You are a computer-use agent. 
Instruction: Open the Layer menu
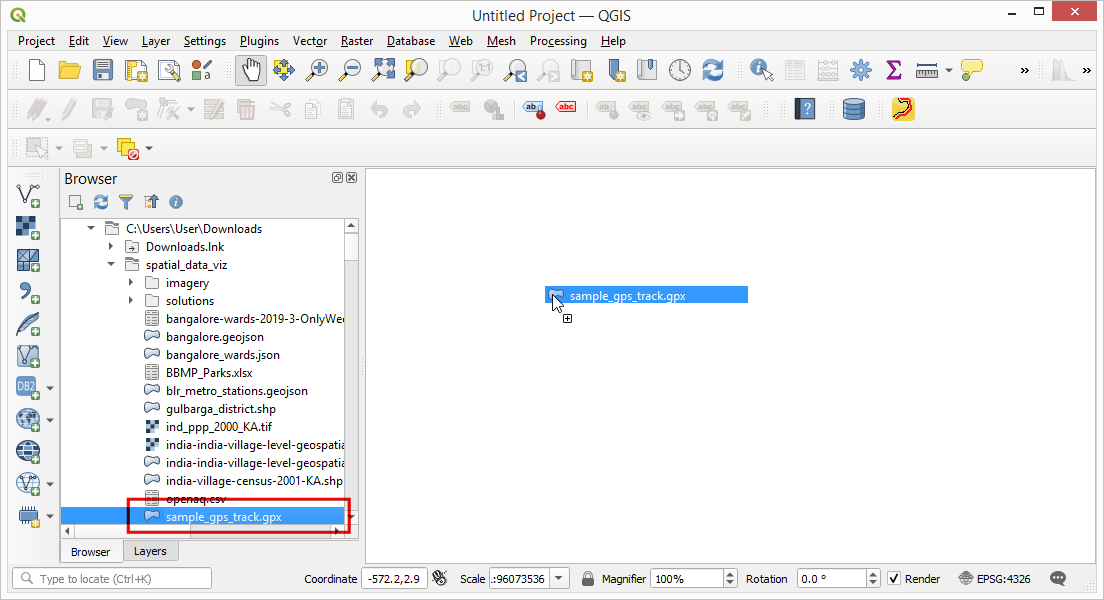tap(156, 41)
